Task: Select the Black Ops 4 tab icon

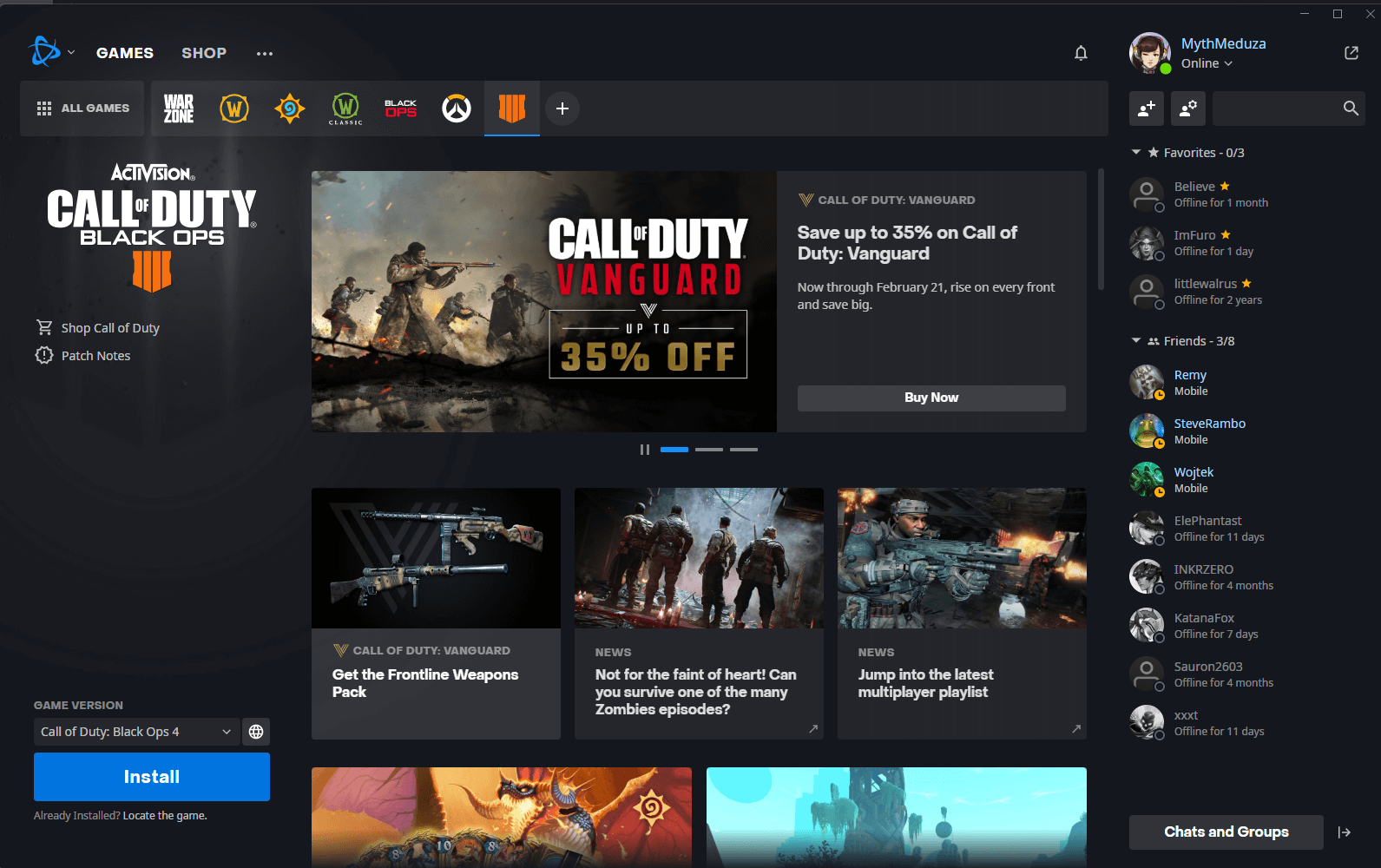Action: point(512,108)
